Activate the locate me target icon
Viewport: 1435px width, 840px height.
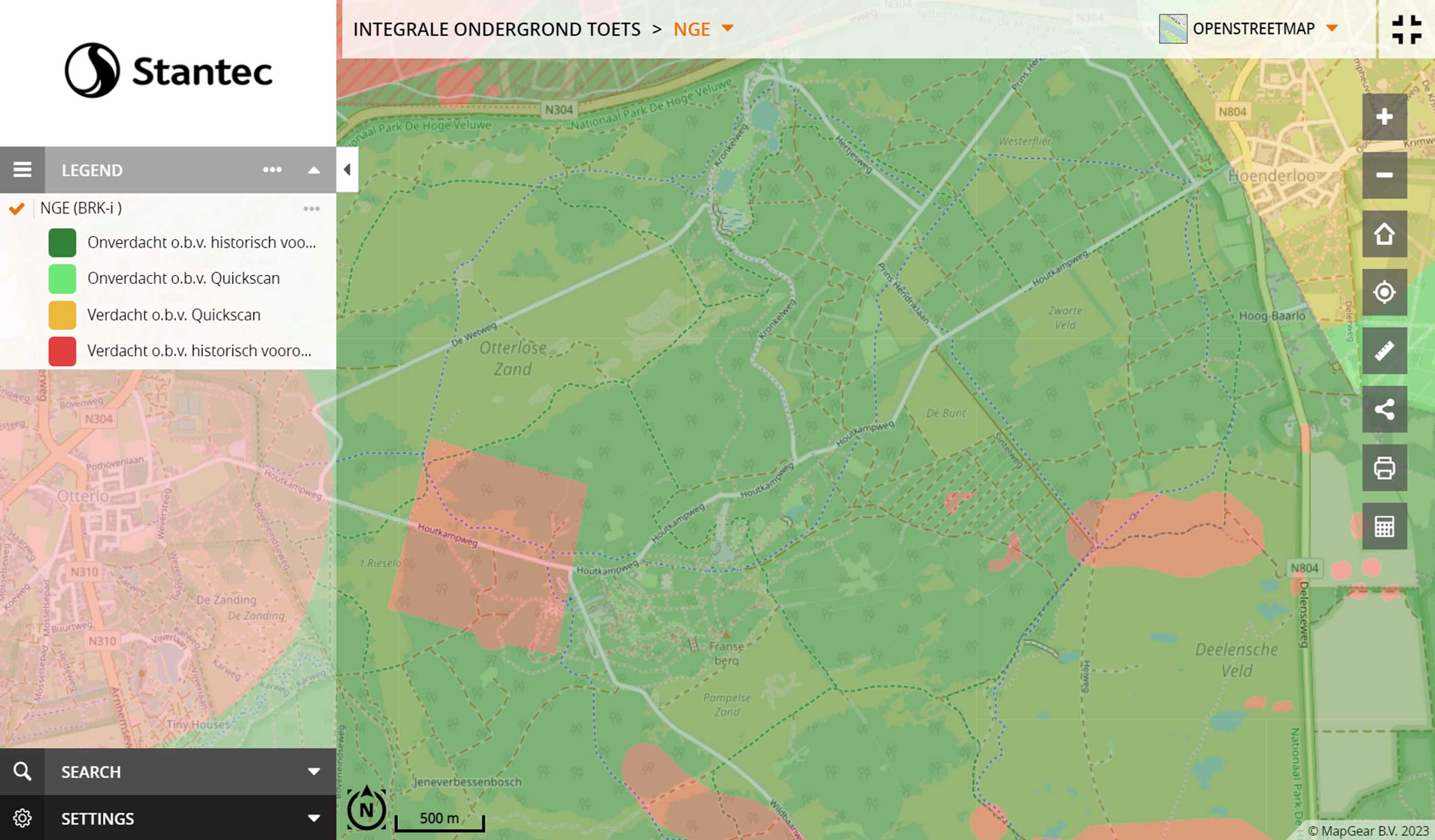(x=1384, y=292)
